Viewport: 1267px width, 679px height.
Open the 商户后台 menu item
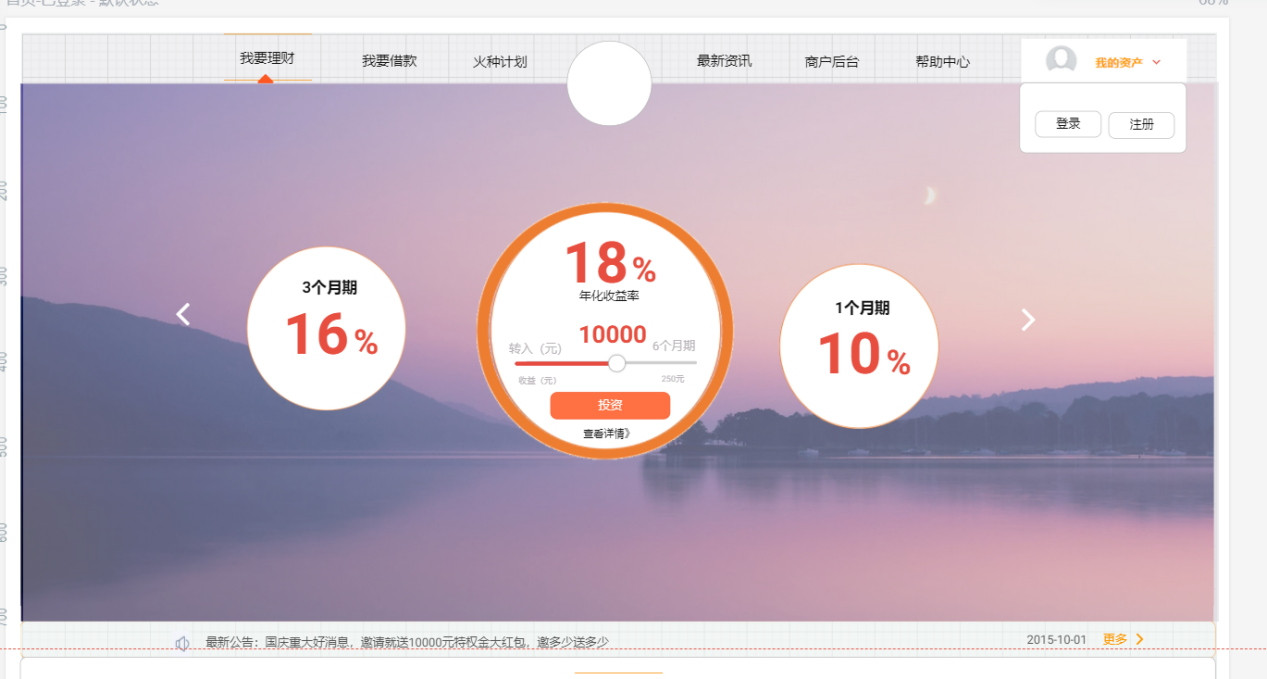pyautogui.click(x=832, y=62)
